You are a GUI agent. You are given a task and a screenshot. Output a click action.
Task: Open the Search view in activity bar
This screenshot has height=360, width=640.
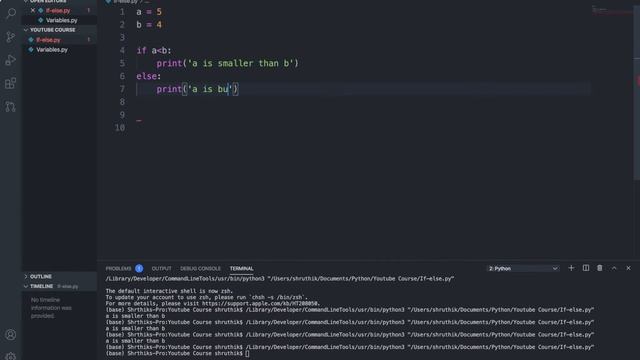pyautogui.click(x=11, y=13)
